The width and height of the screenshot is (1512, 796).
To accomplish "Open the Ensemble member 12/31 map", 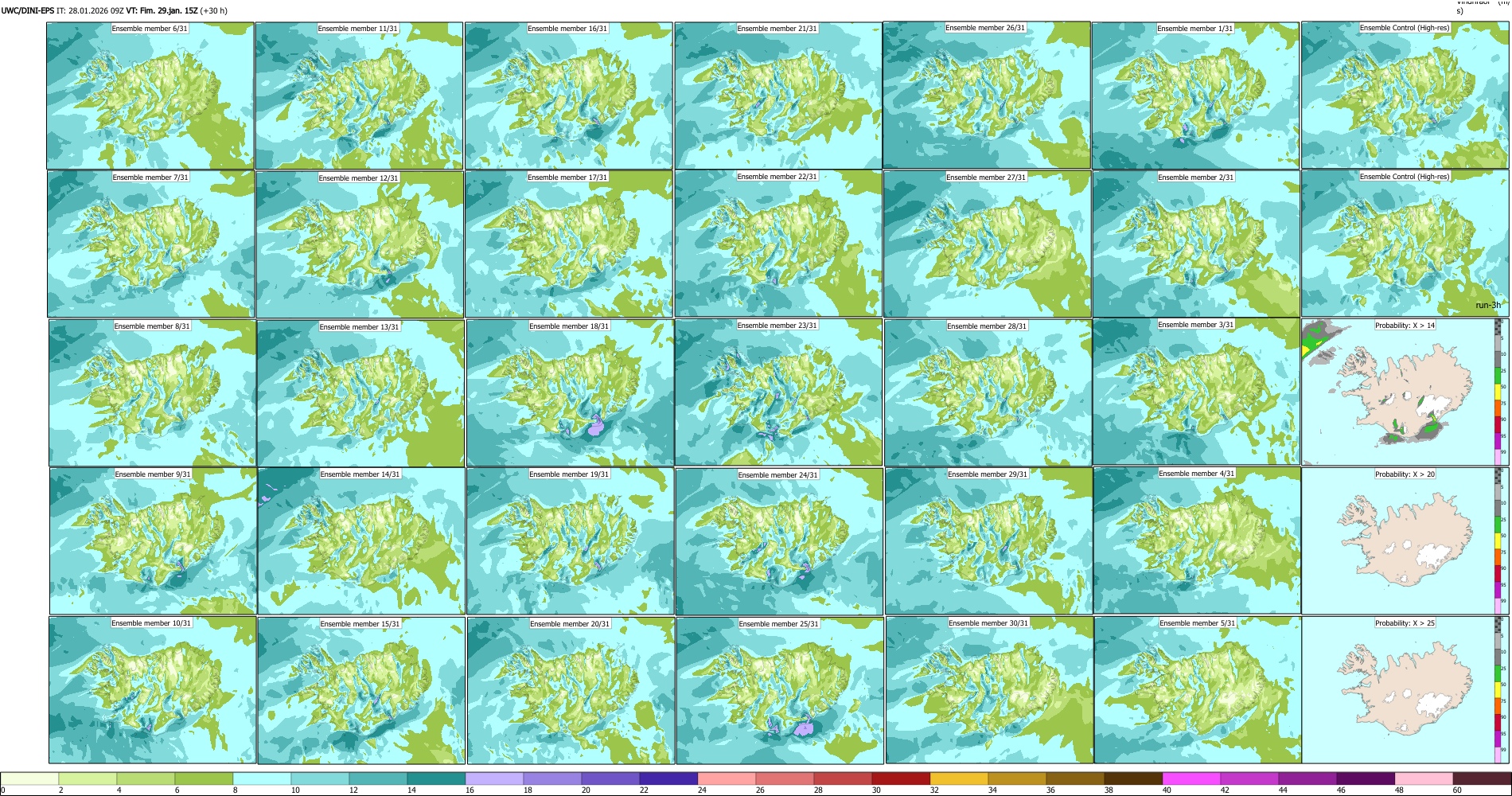I will coord(360,244).
